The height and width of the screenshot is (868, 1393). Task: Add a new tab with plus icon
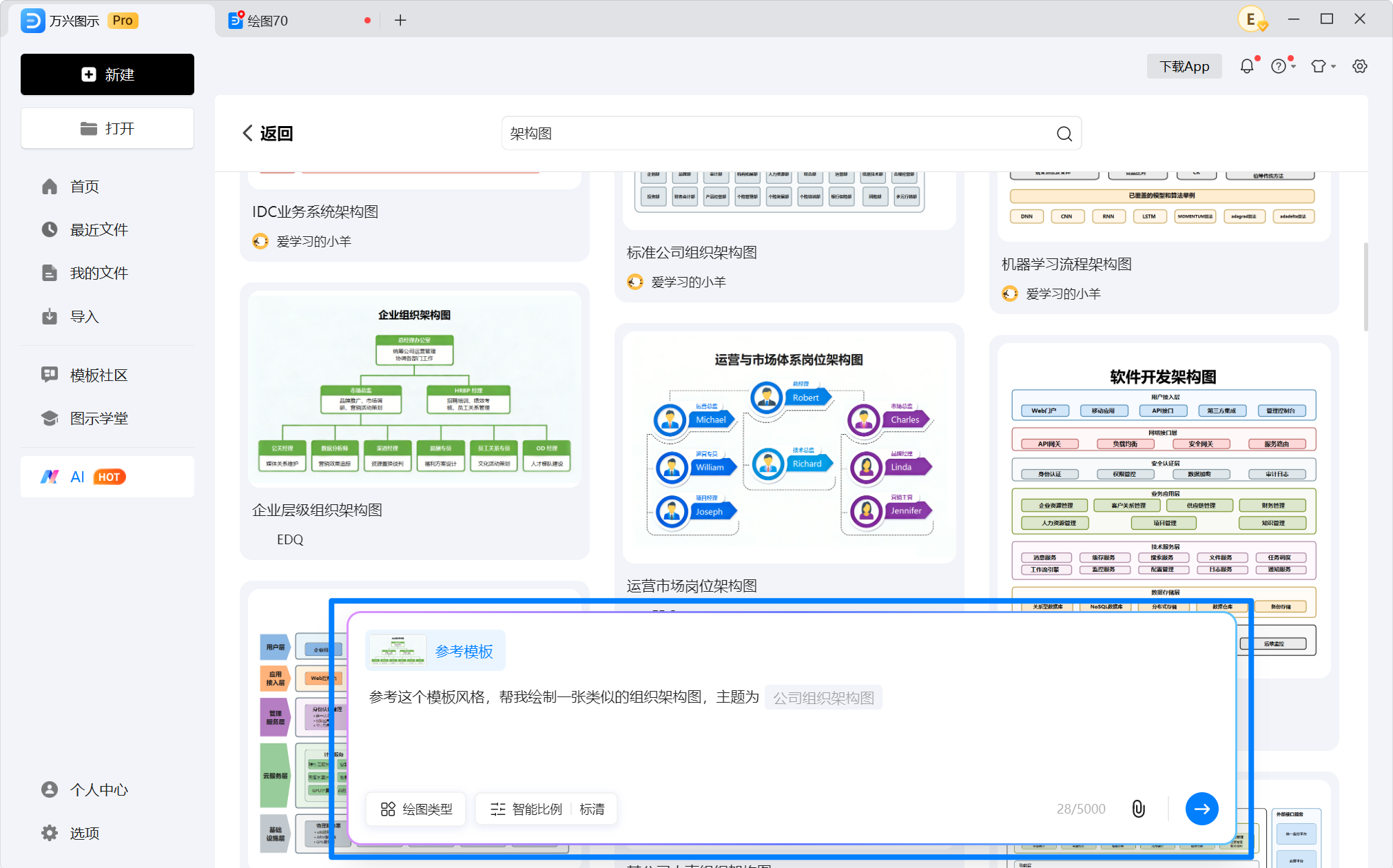click(400, 21)
